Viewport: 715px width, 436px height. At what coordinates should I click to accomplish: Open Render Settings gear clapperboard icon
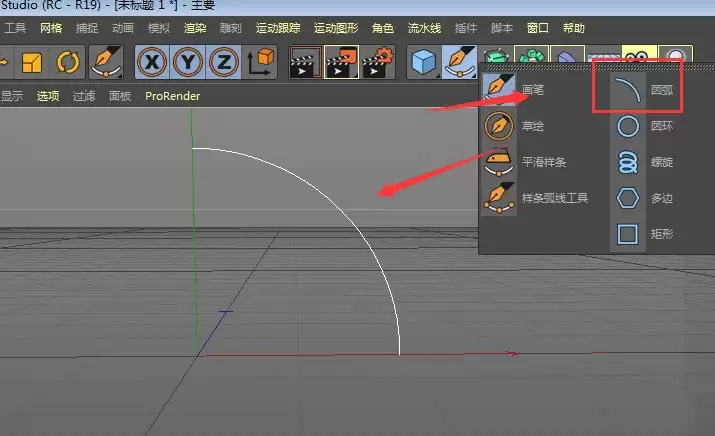coord(377,62)
